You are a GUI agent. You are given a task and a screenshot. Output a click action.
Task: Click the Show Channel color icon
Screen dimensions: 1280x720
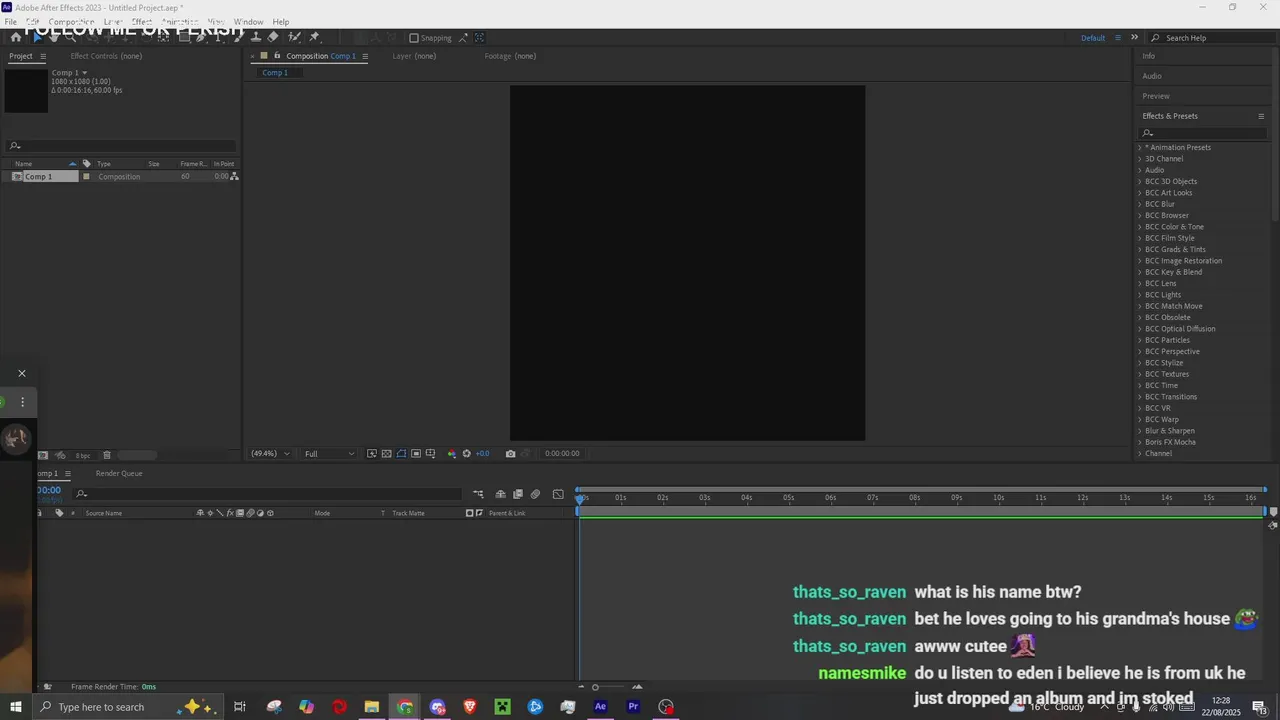(452, 454)
